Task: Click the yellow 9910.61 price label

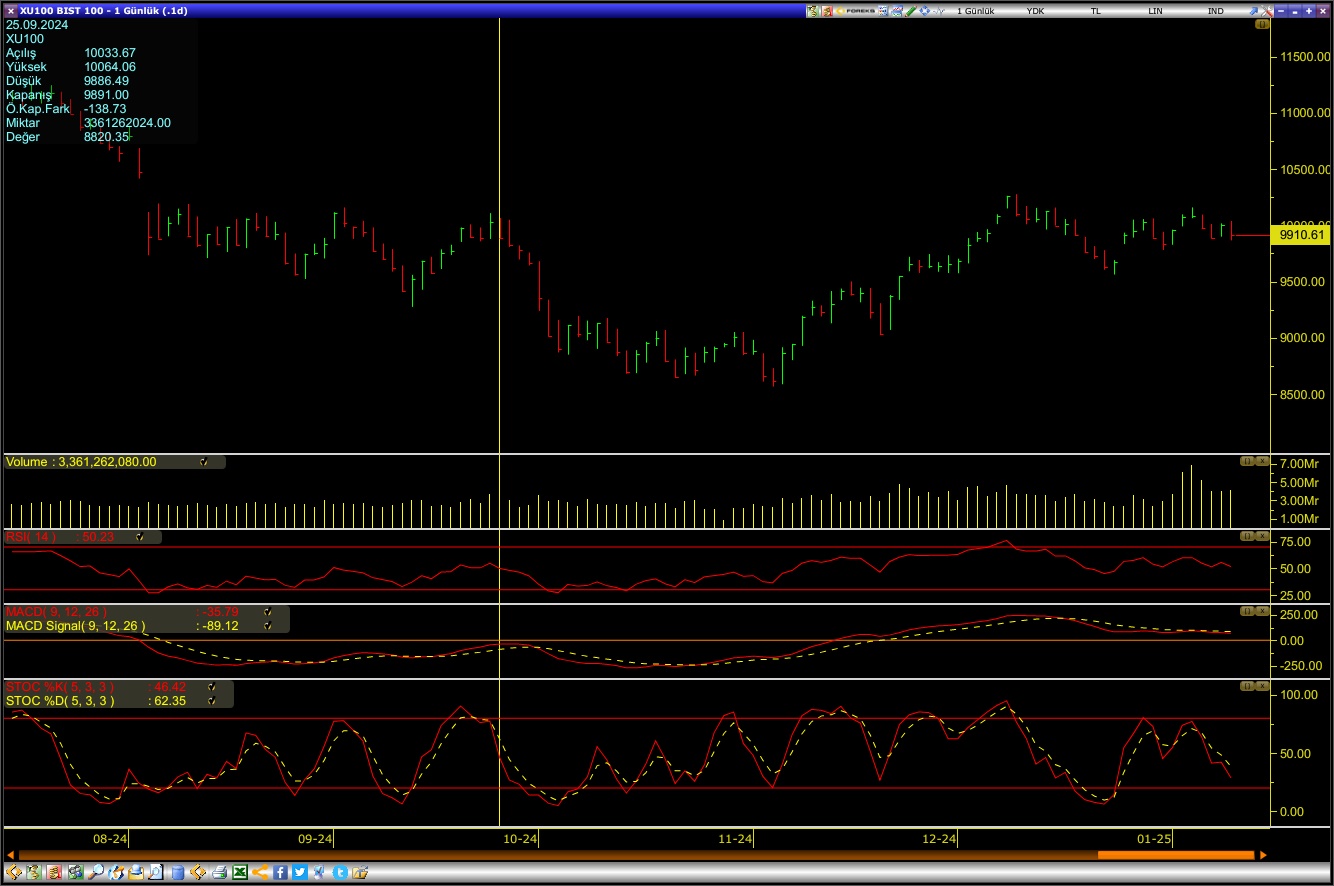Action: (x=1300, y=236)
